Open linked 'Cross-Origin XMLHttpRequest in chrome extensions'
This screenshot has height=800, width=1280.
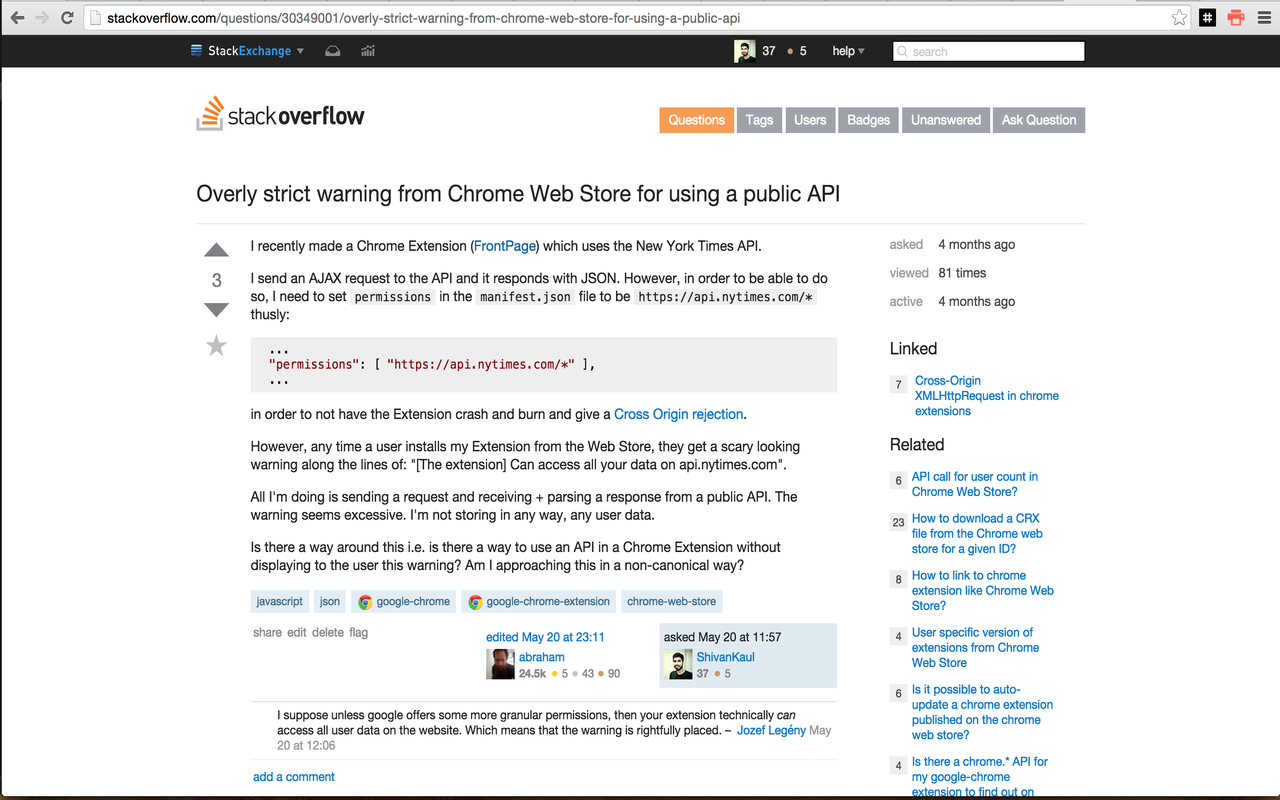pos(987,396)
